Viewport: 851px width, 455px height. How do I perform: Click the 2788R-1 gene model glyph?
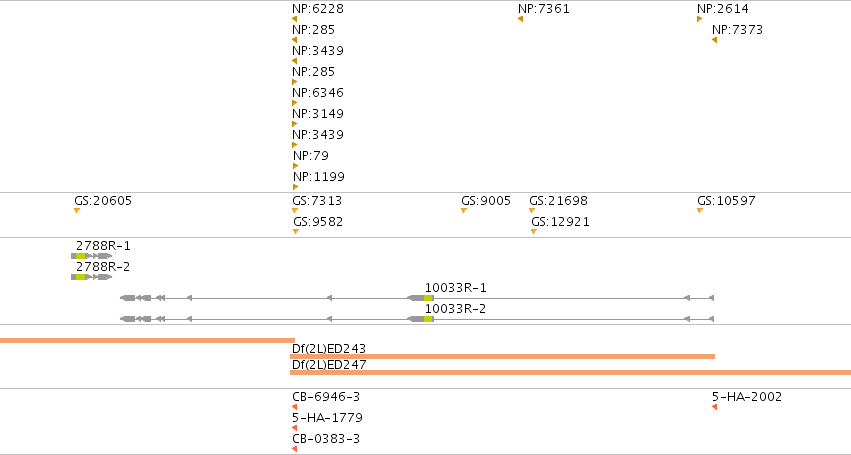92,256
